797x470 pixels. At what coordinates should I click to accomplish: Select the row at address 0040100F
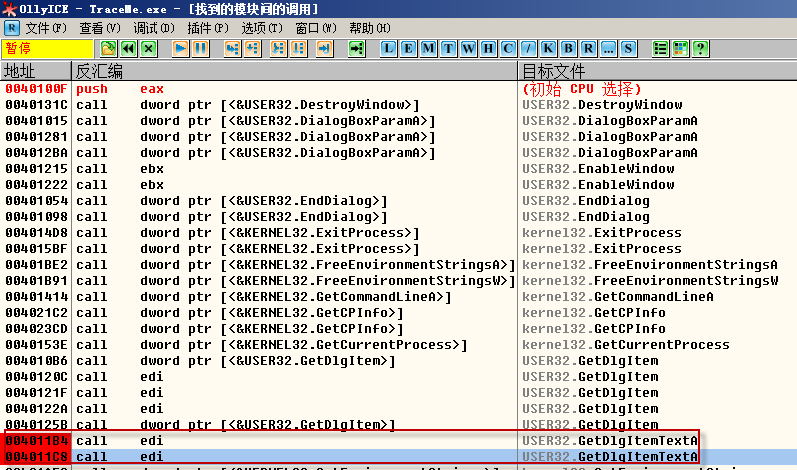398,89
